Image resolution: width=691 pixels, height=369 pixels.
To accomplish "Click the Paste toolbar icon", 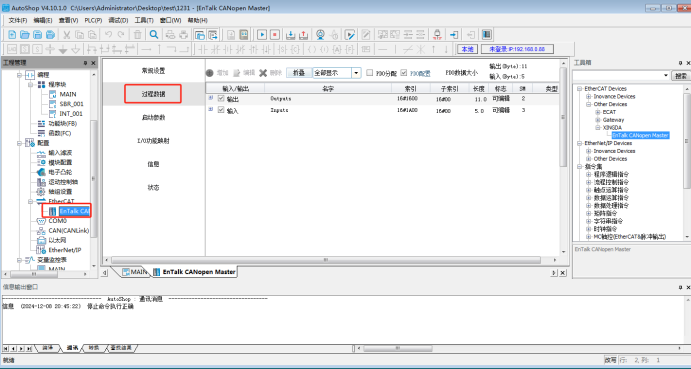I will coord(92,34).
